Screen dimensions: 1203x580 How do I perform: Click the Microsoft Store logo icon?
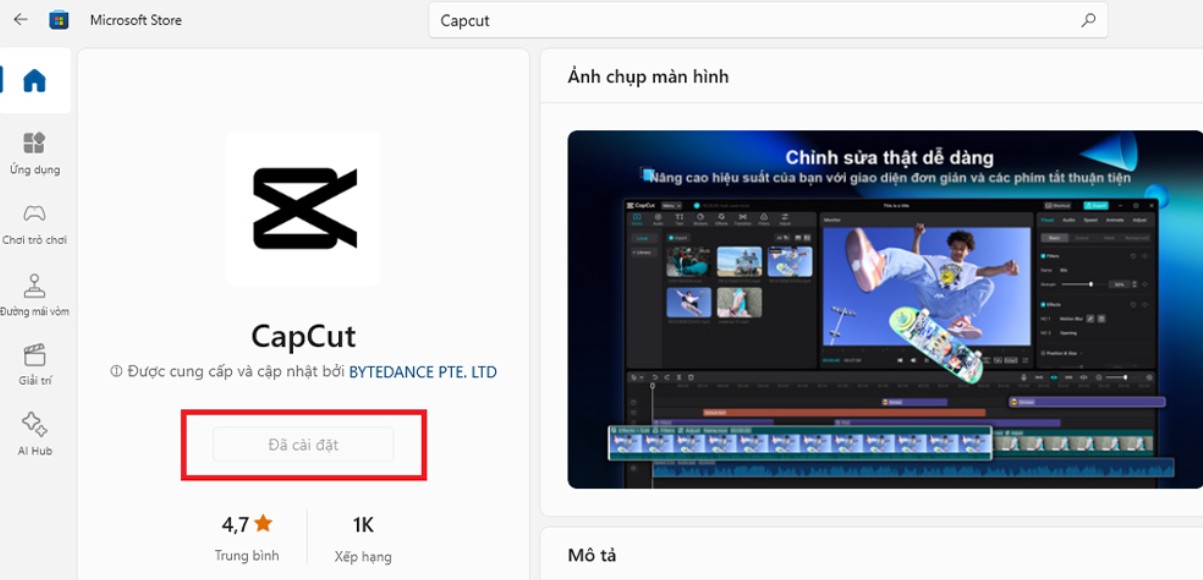click(59, 20)
